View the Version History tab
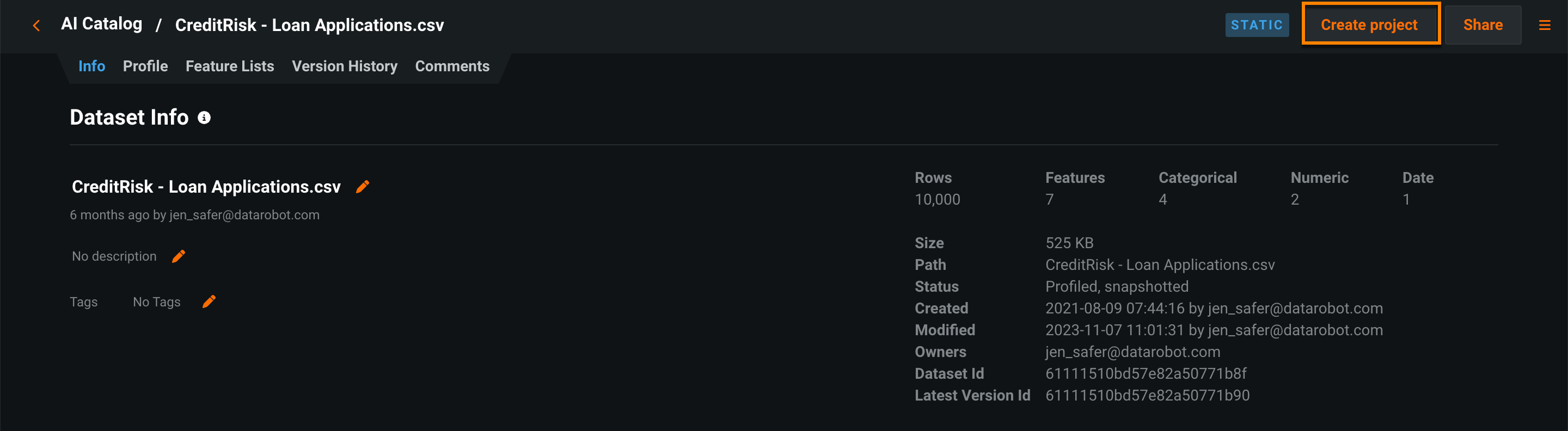 (344, 66)
